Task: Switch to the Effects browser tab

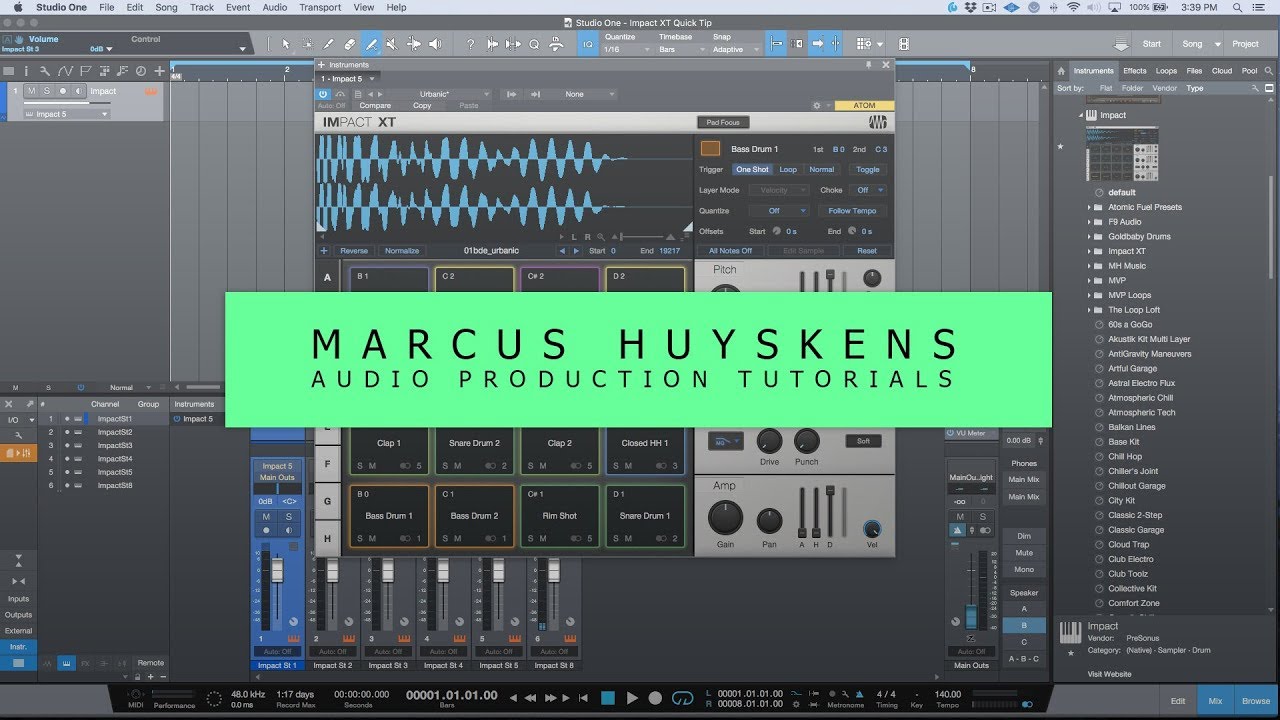Action: pyautogui.click(x=1135, y=71)
